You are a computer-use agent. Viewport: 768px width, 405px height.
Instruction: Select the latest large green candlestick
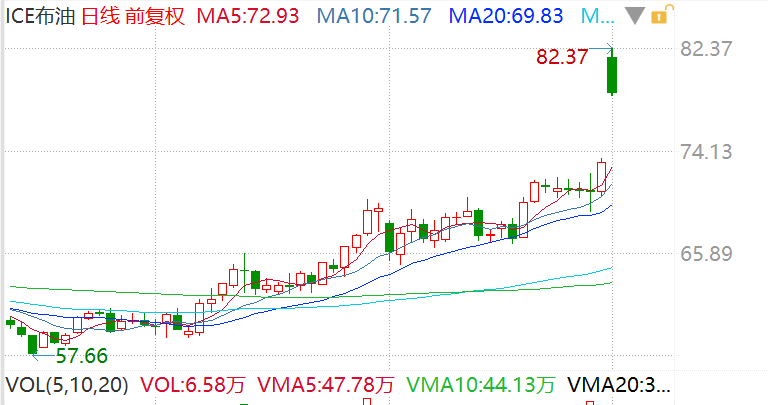coord(612,74)
